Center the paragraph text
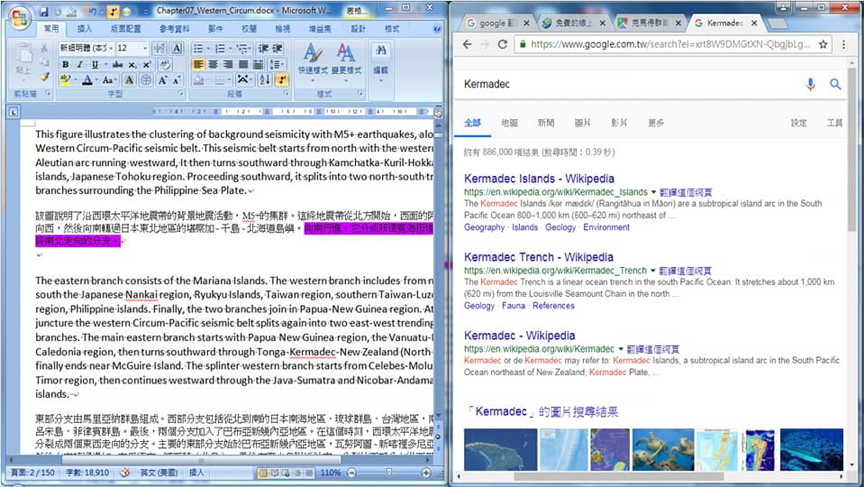 [213, 64]
